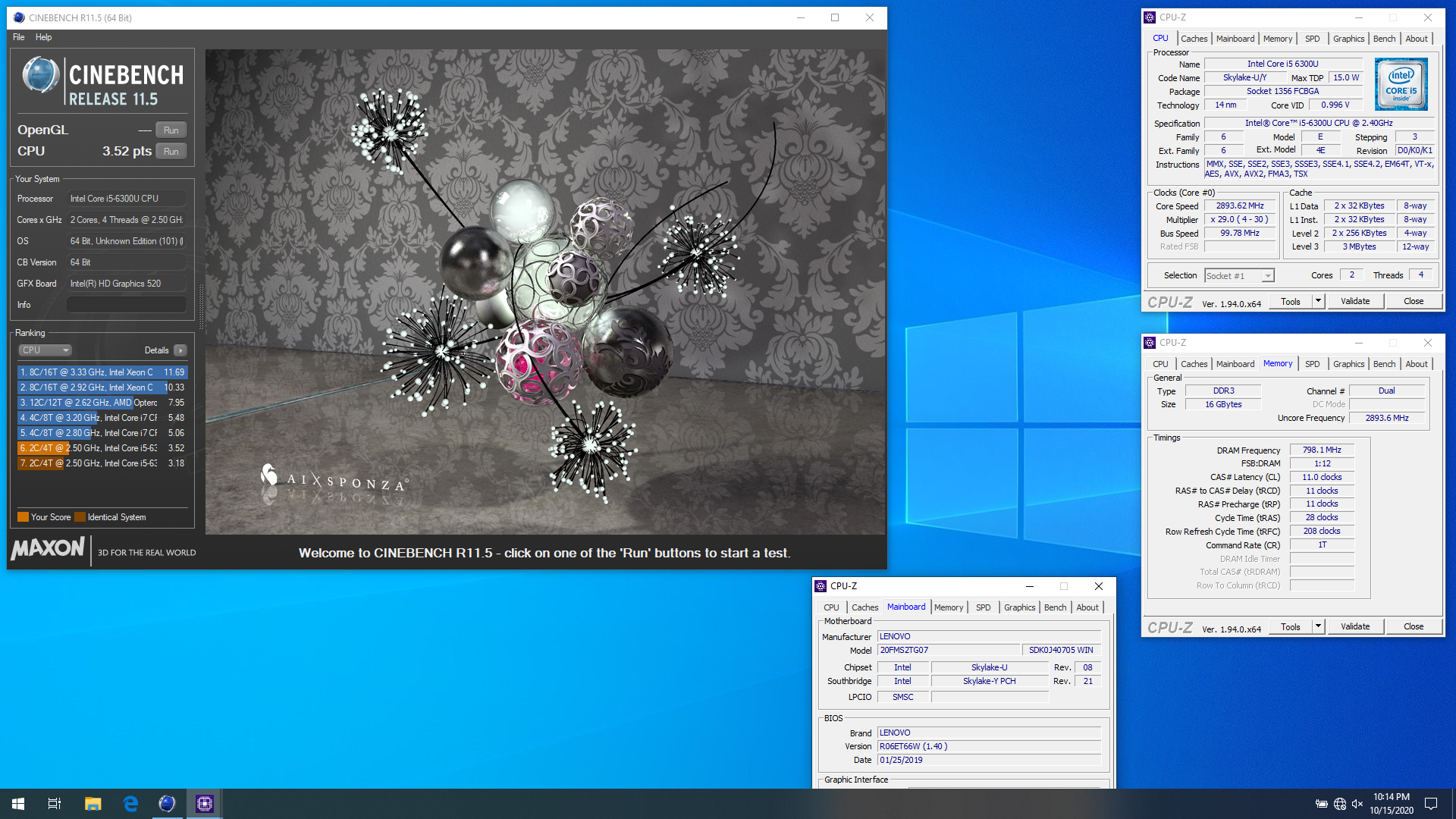Open the SPD tab in CPU-Z CPU window
This screenshot has height=819, width=1456.
click(x=1313, y=39)
